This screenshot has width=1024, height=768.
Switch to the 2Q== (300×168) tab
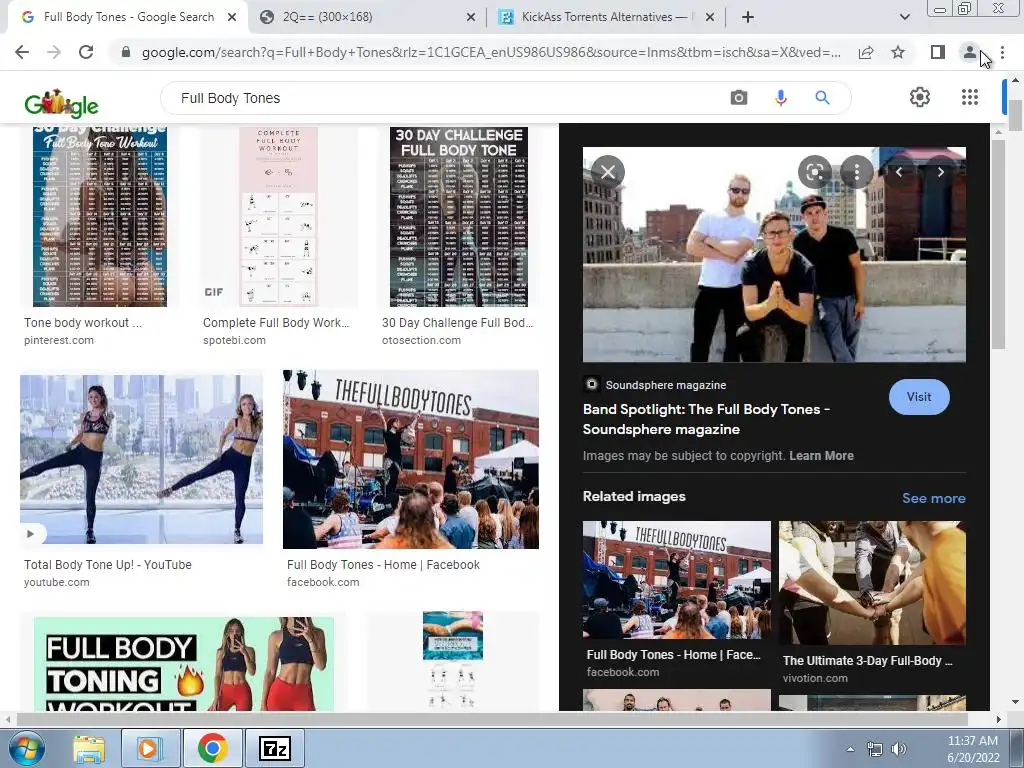[x=367, y=17]
